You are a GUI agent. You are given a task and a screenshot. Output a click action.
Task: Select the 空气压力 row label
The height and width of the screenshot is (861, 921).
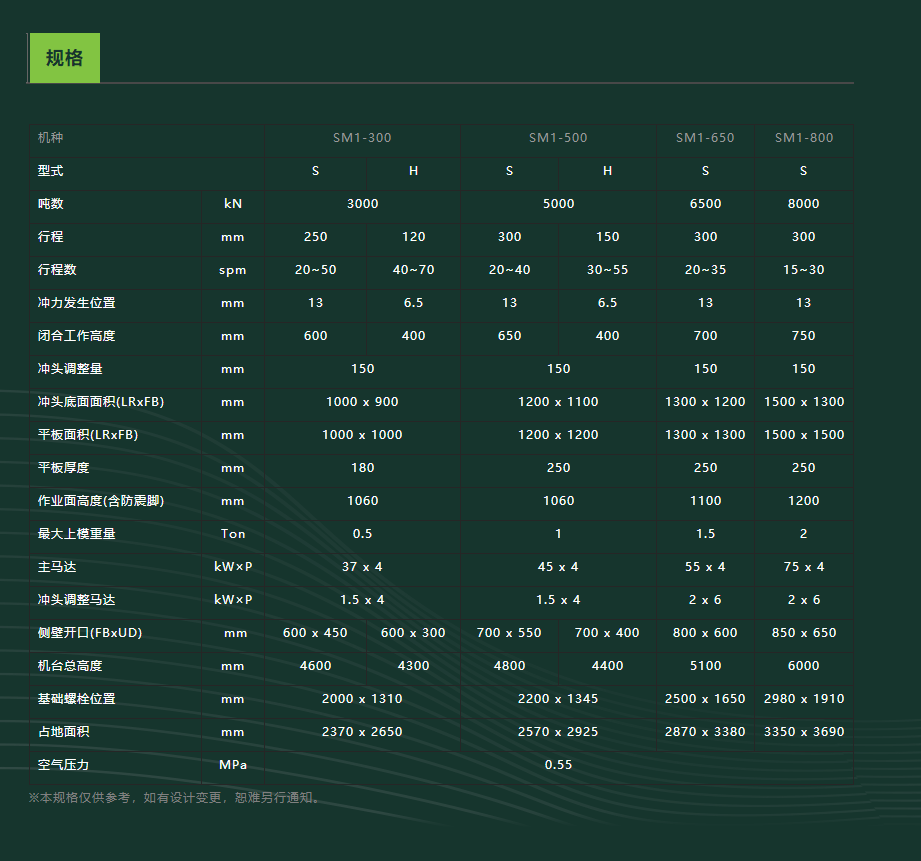tap(64, 765)
